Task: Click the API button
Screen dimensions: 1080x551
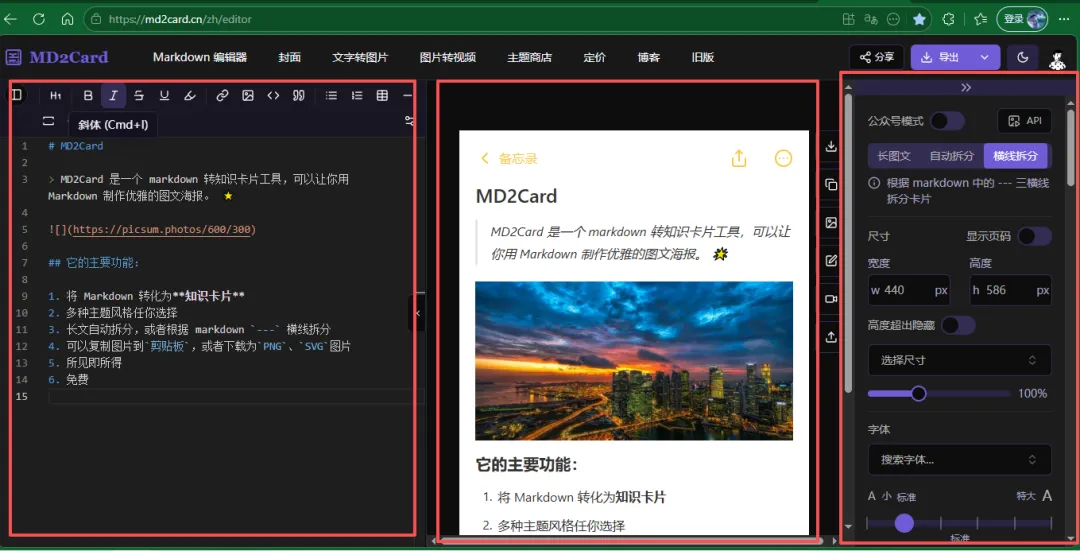Action: [x=1024, y=121]
